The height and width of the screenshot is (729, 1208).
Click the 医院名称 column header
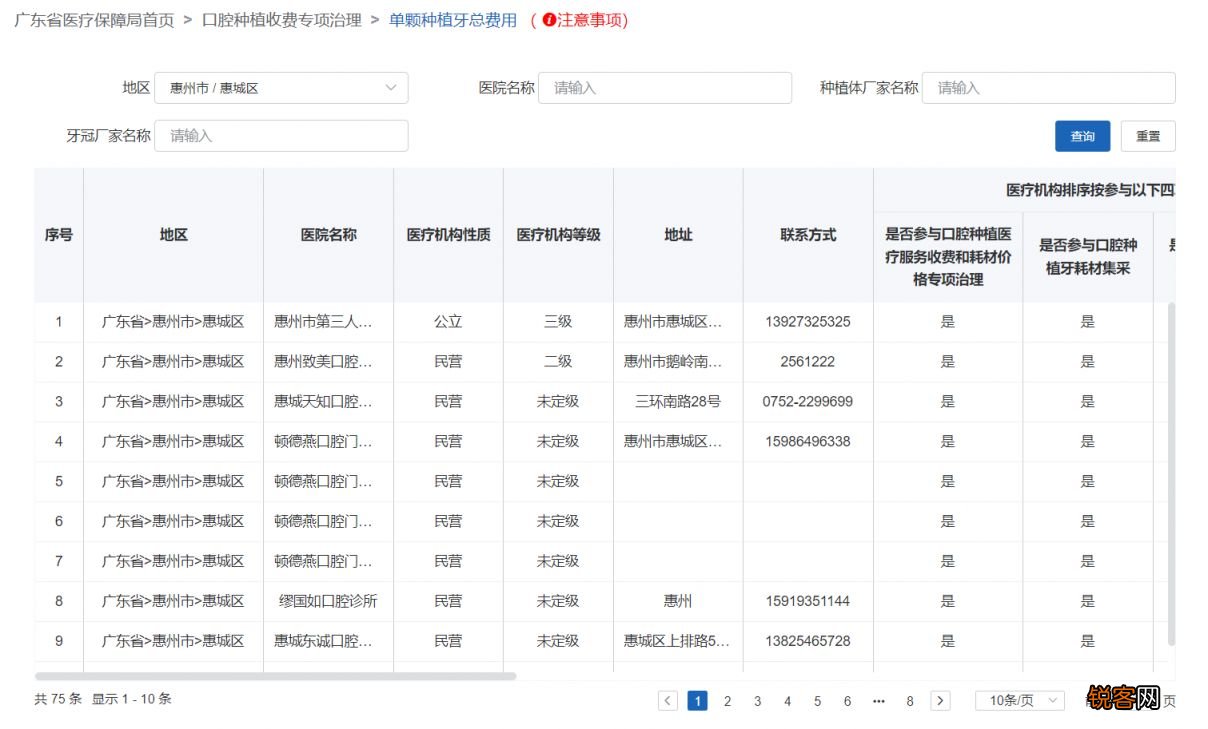click(328, 235)
